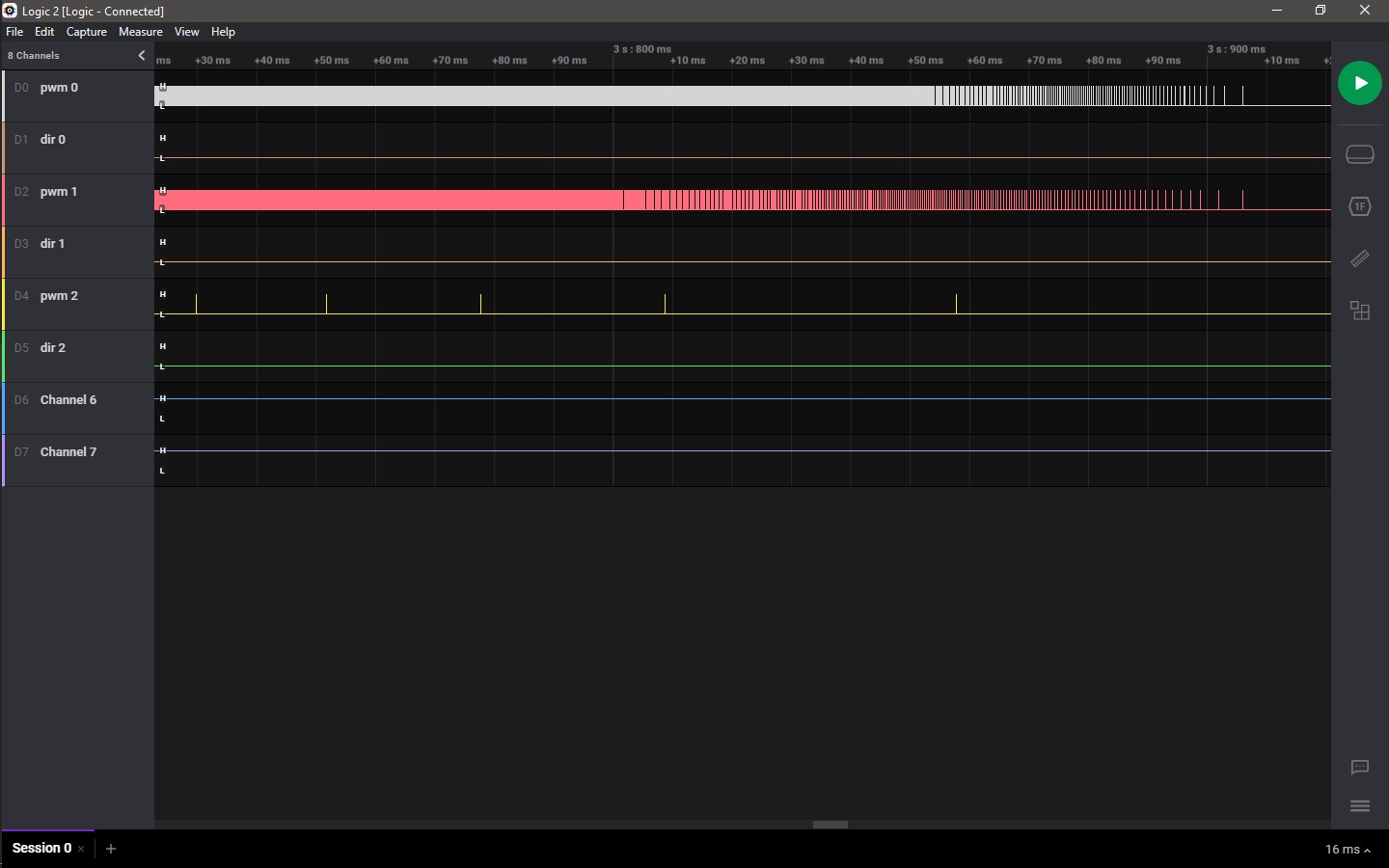Open the Measurements ruler panel icon

[1359, 258]
